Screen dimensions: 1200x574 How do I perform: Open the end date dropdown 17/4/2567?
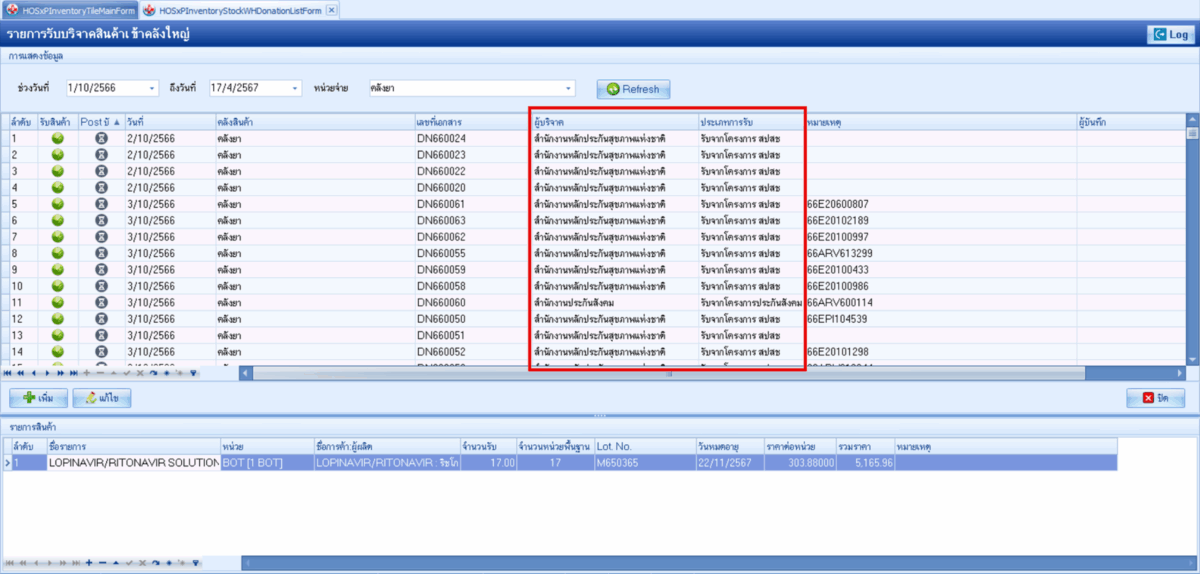(294, 88)
